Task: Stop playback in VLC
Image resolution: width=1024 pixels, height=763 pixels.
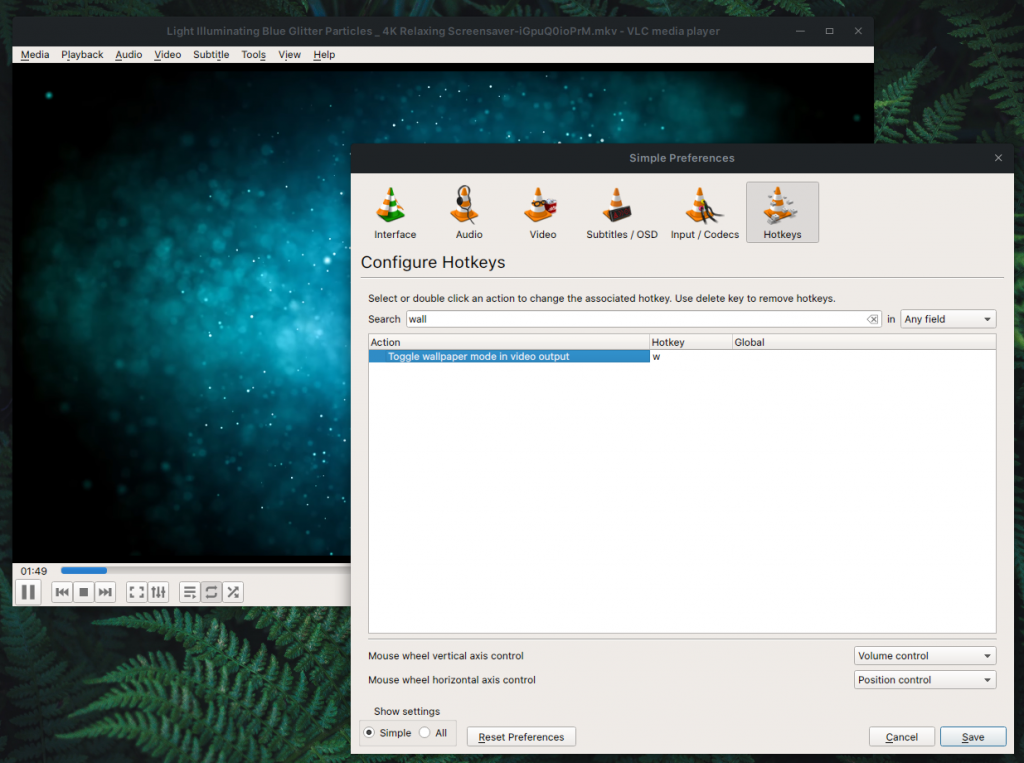Action: [84, 593]
